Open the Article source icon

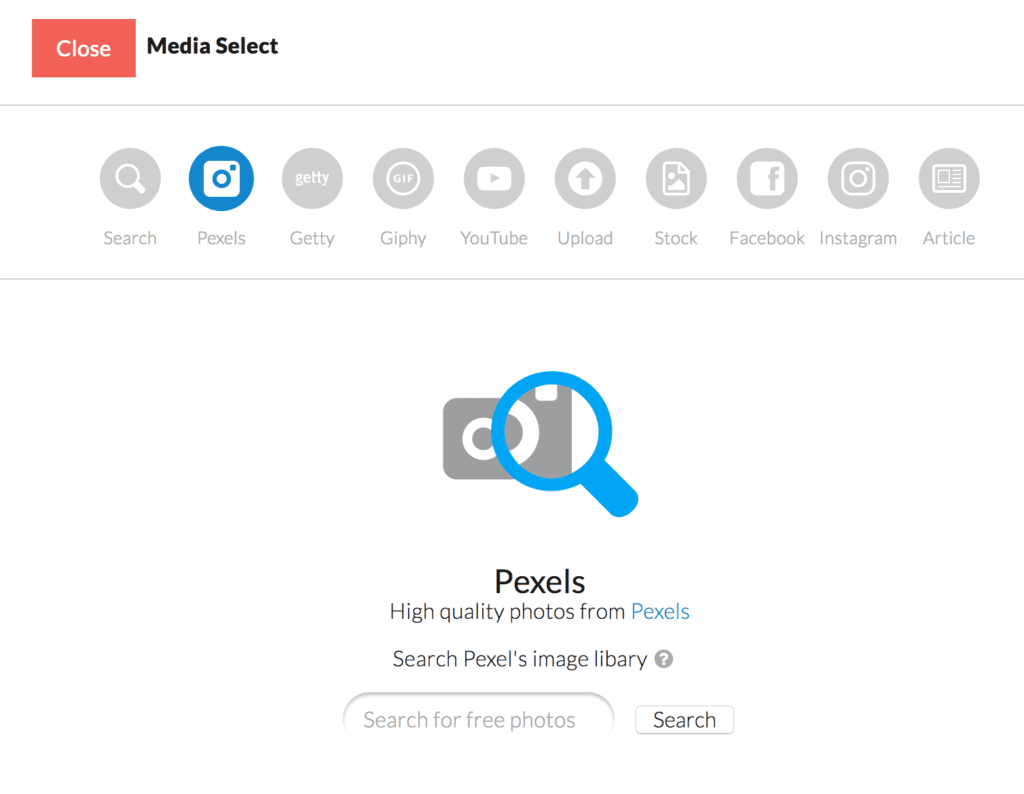(949, 178)
